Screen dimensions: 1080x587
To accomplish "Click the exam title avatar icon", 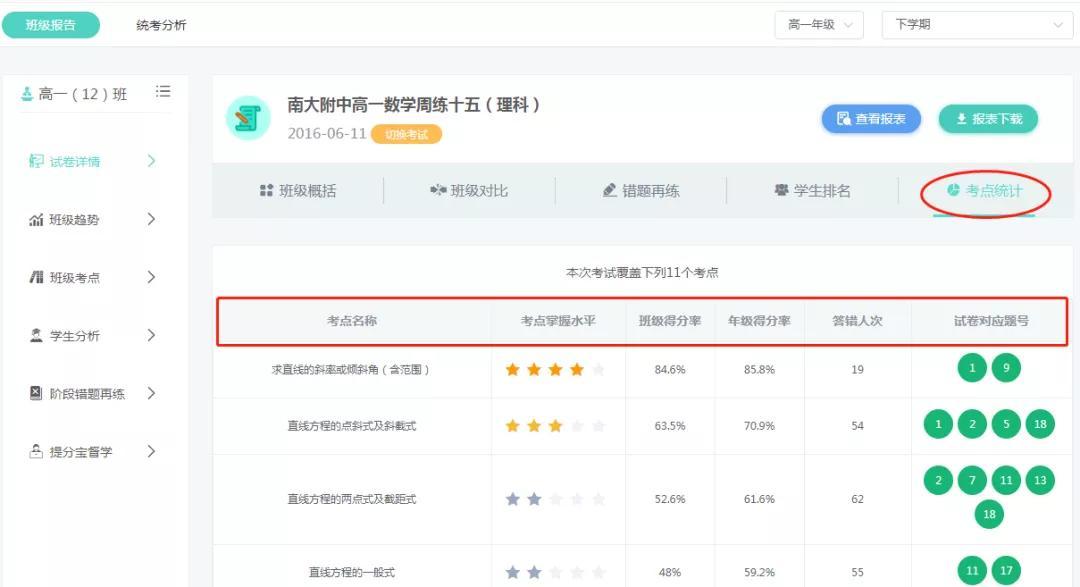I will [248, 119].
